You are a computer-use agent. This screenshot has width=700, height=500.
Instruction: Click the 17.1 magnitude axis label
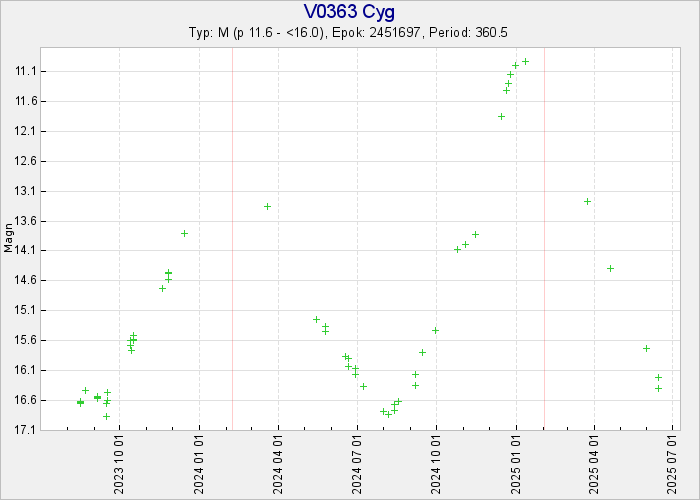[25, 430]
